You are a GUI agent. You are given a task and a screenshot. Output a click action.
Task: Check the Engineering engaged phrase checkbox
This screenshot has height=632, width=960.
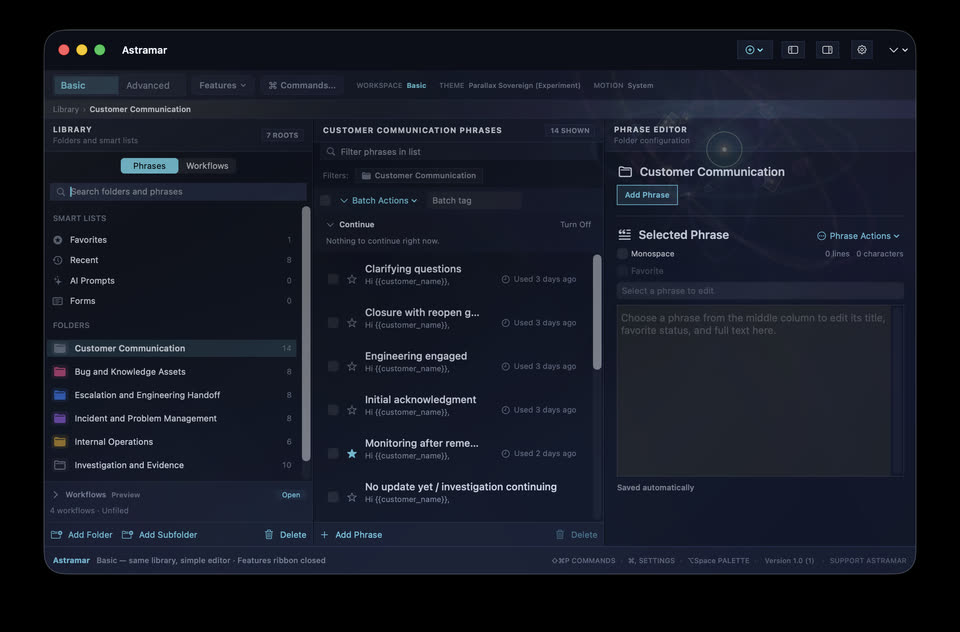(x=333, y=366)
